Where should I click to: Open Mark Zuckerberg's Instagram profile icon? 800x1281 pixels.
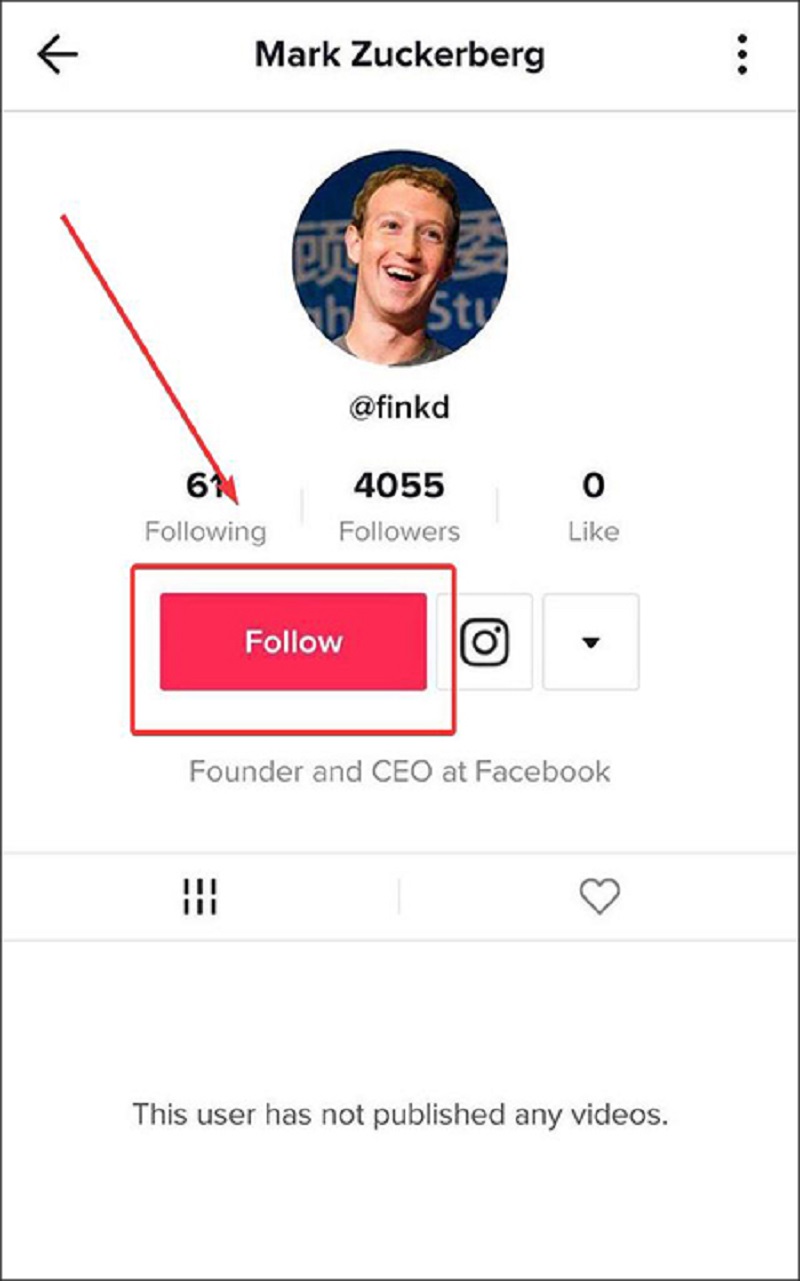[x=486, y=642]
